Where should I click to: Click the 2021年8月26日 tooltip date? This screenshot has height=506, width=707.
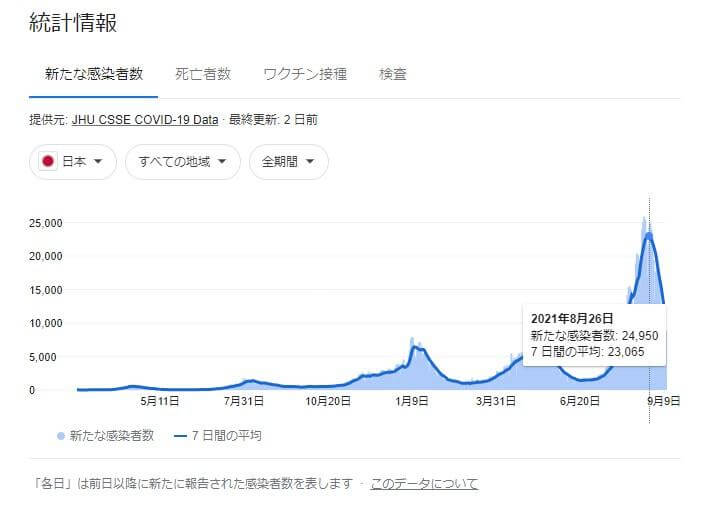click(572, 318)
